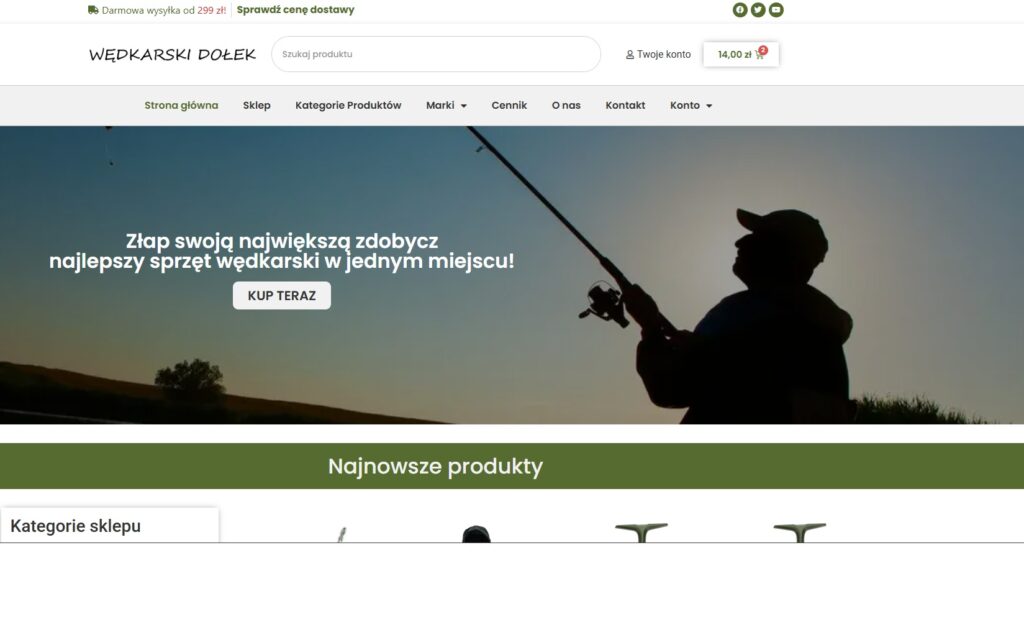Click the KUP TERAZ button

click(x=281, y=295)
